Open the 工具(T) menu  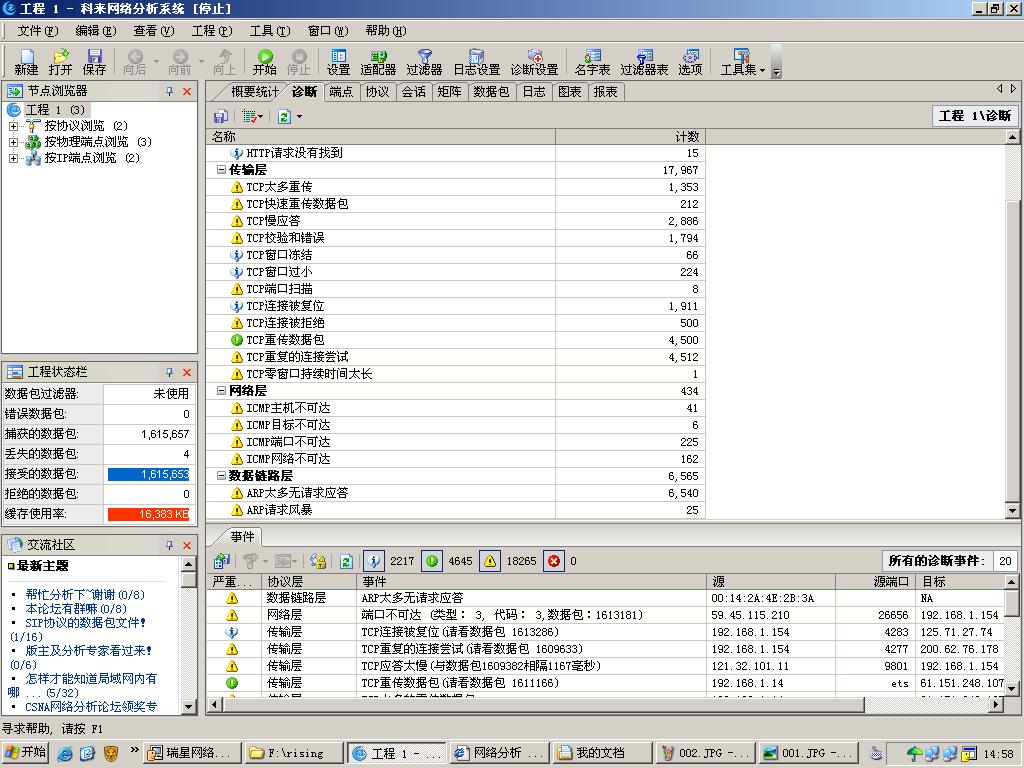tap(267, 31)
